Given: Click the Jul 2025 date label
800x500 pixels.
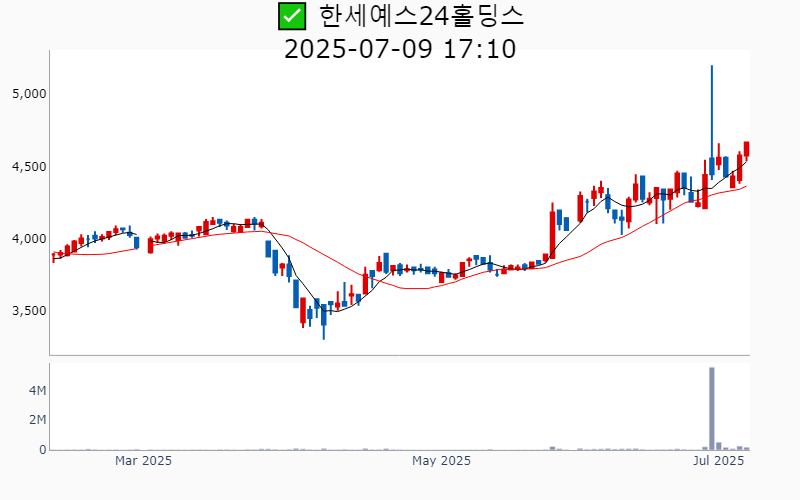Looking at the screenshot, I should point(718,461).
